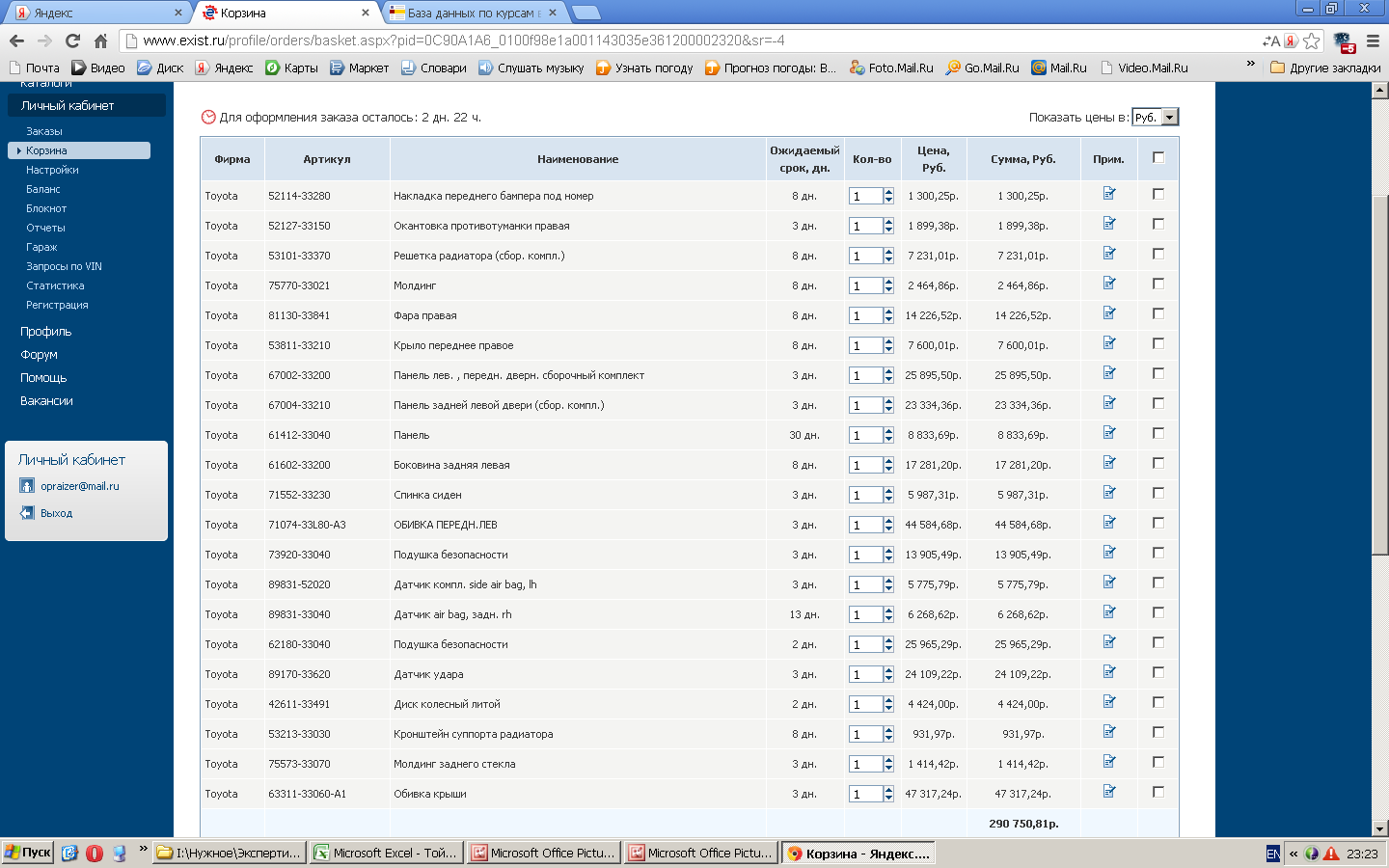Open the Запросы по VIN link
Viewport: 1389px width, 868px height.
pyautogui.click(x=64, y=266)
